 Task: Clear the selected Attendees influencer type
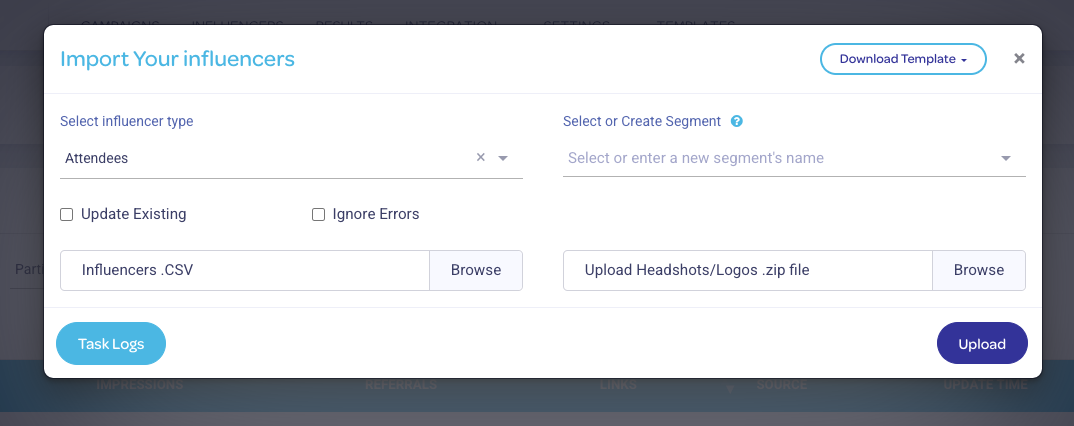(480, 157)
